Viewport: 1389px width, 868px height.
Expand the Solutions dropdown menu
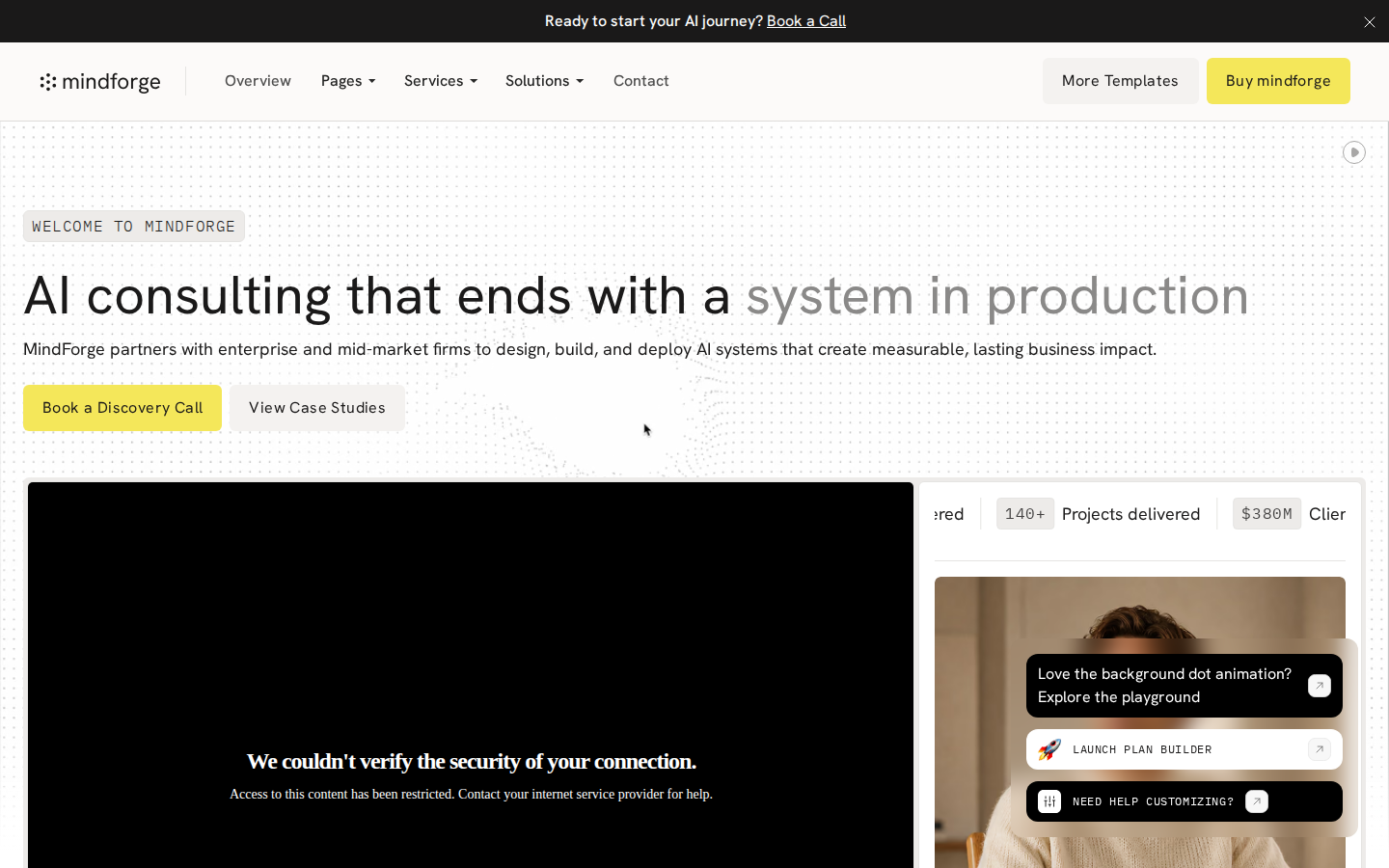point(544,81)
